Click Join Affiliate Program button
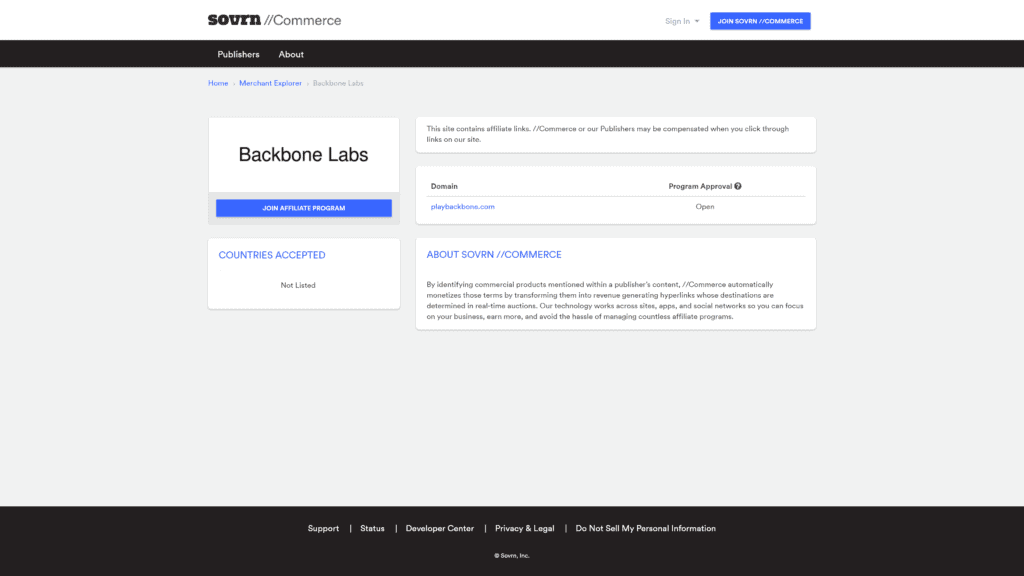The width and height of the screenshot is (1024, 576). (x=304, y=208)
